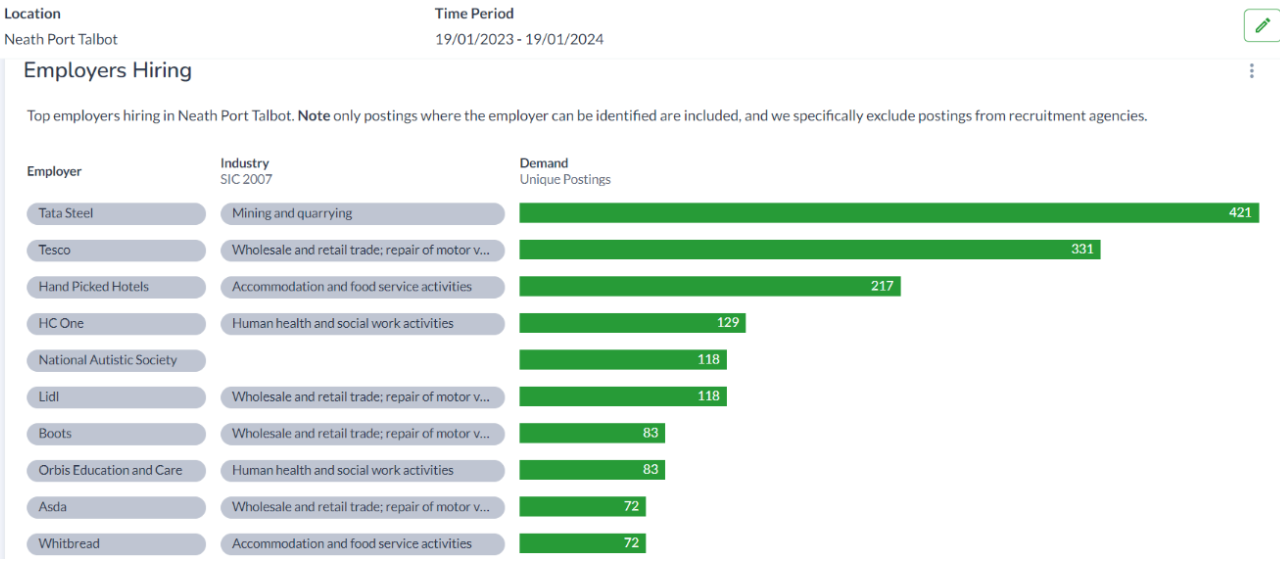Click the Tata Steel 421 postings bar
The image size is (1280, 568).
889,213
